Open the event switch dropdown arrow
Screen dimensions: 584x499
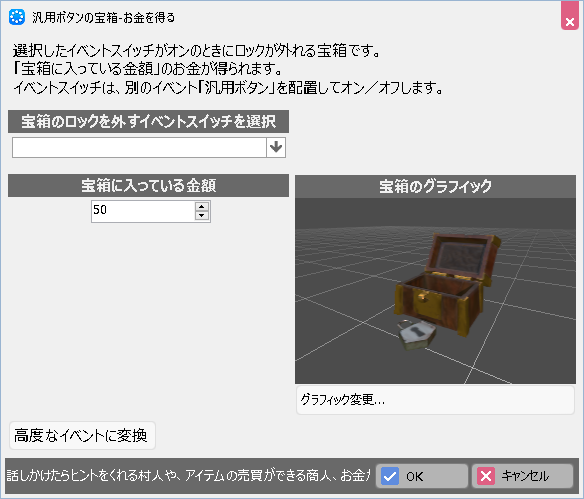coord(276,147)
